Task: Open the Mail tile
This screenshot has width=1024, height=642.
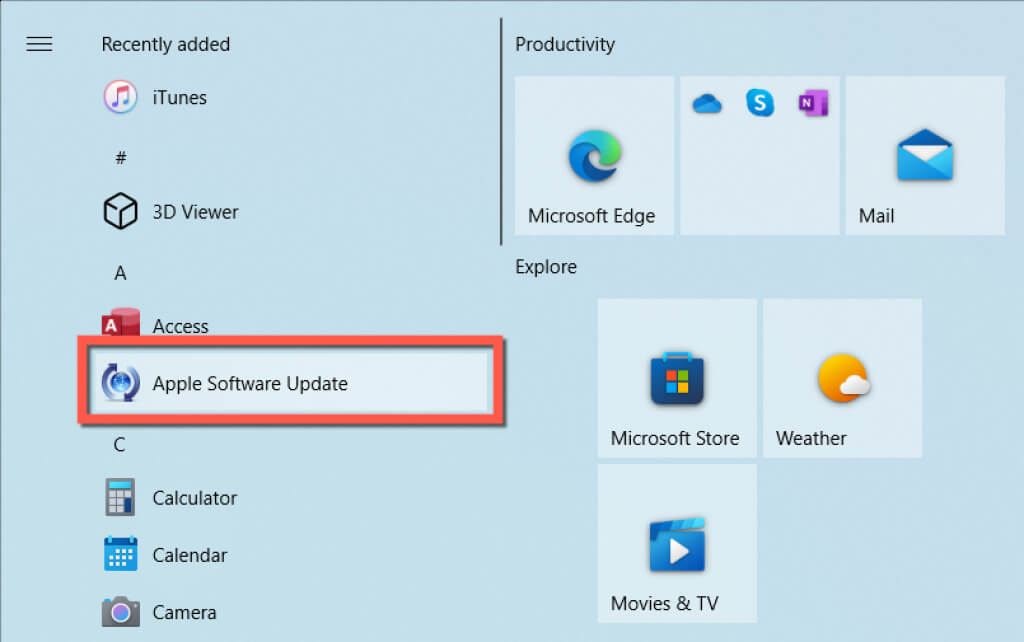Action: [925, 155]
